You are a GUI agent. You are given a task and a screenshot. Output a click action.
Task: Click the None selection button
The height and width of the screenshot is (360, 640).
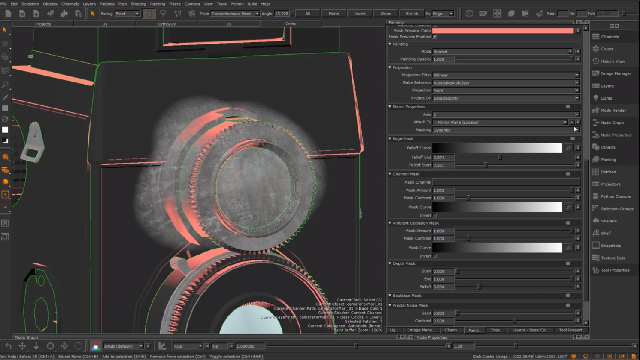pyautogui.click(x=333, y=13)
